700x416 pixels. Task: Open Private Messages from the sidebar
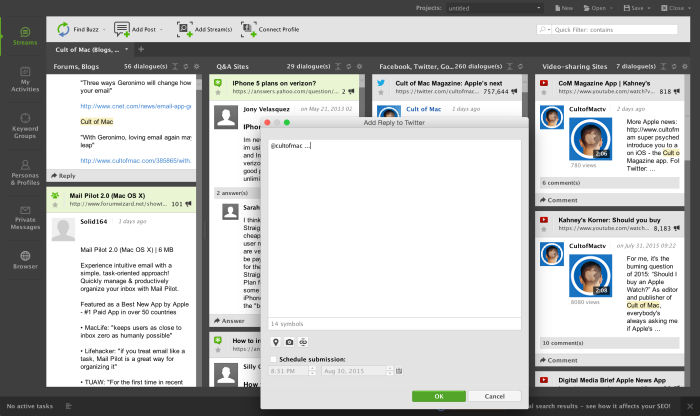(26, 223)
